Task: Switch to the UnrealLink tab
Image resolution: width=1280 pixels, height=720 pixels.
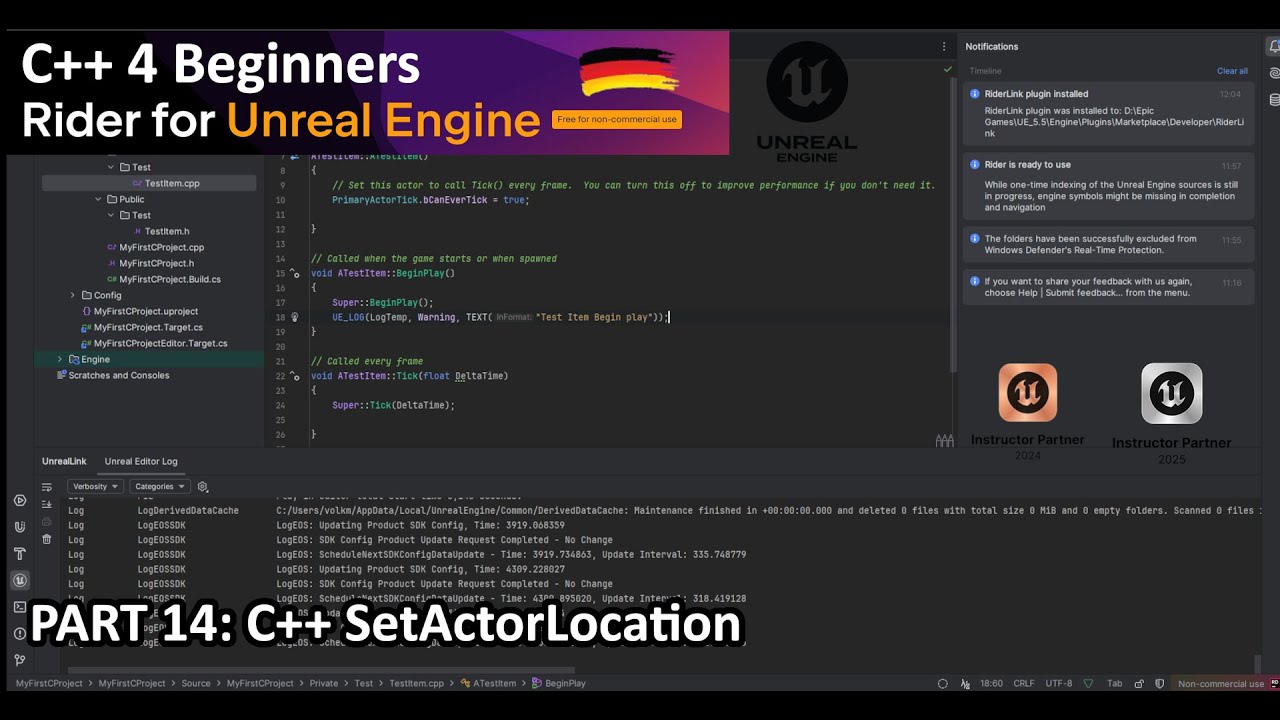Action: (x=64, y=461)
